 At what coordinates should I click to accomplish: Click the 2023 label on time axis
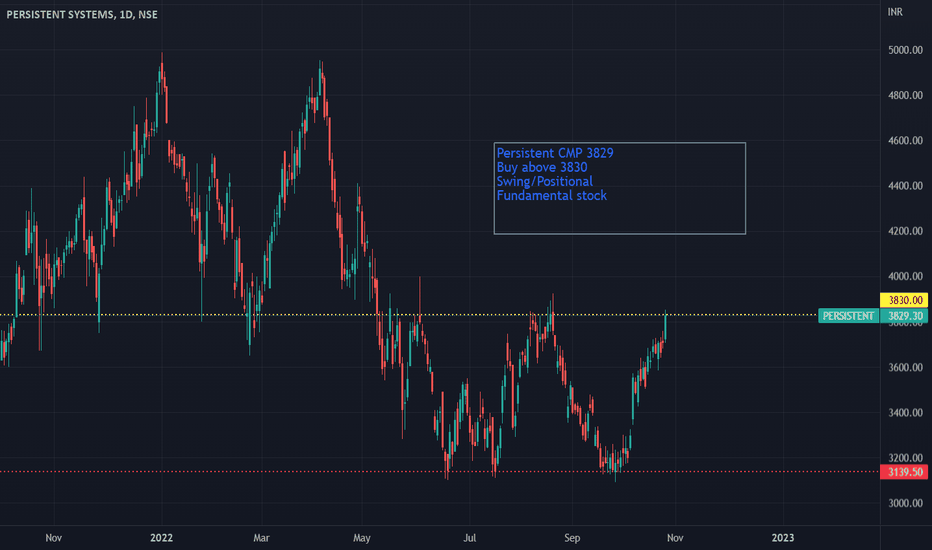(x=783, y=538)
